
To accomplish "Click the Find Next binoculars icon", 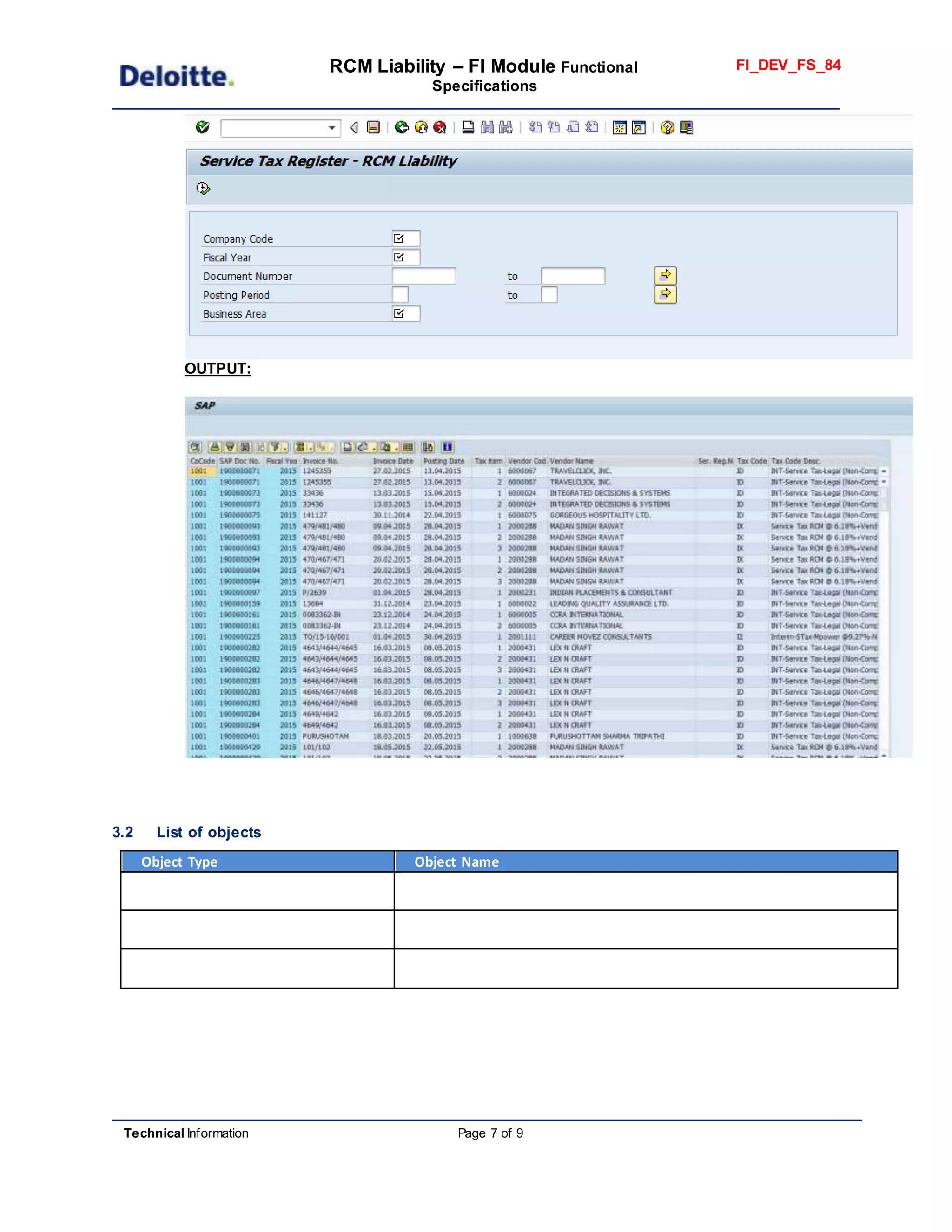I will coord(506,127).
